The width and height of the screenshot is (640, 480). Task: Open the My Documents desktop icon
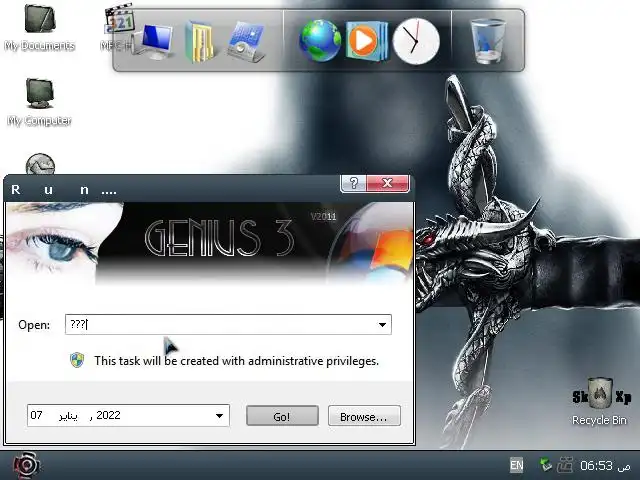[x=40, y=27]
